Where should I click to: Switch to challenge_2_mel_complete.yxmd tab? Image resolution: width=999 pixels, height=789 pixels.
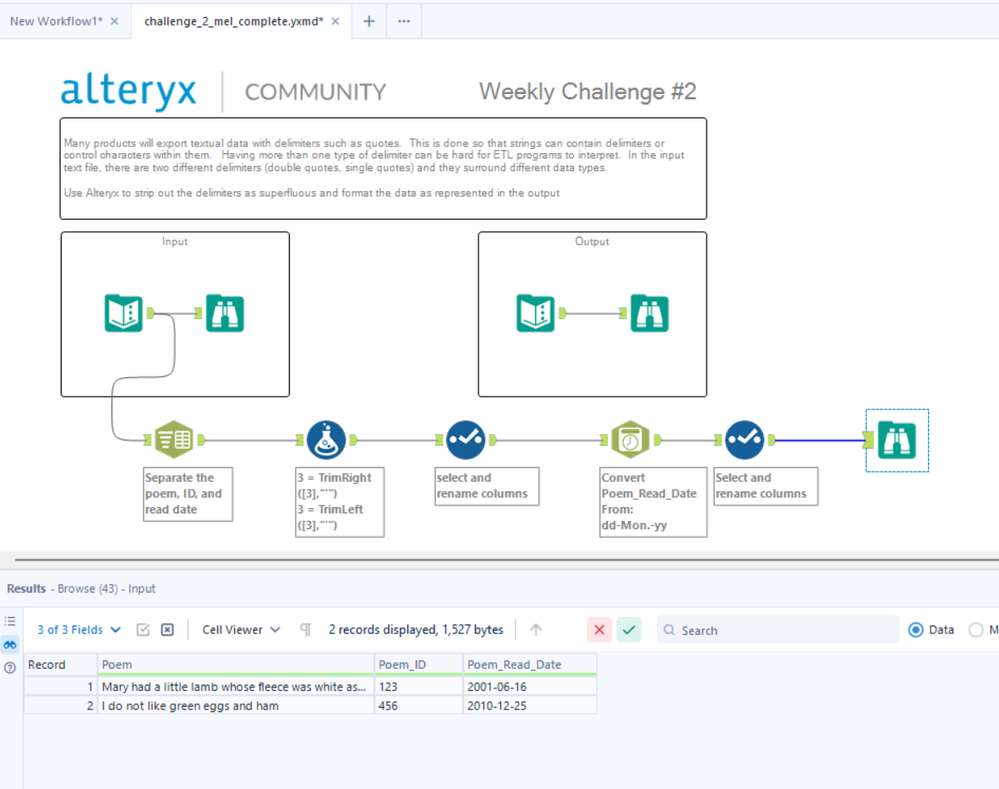[x=234, y=21]
